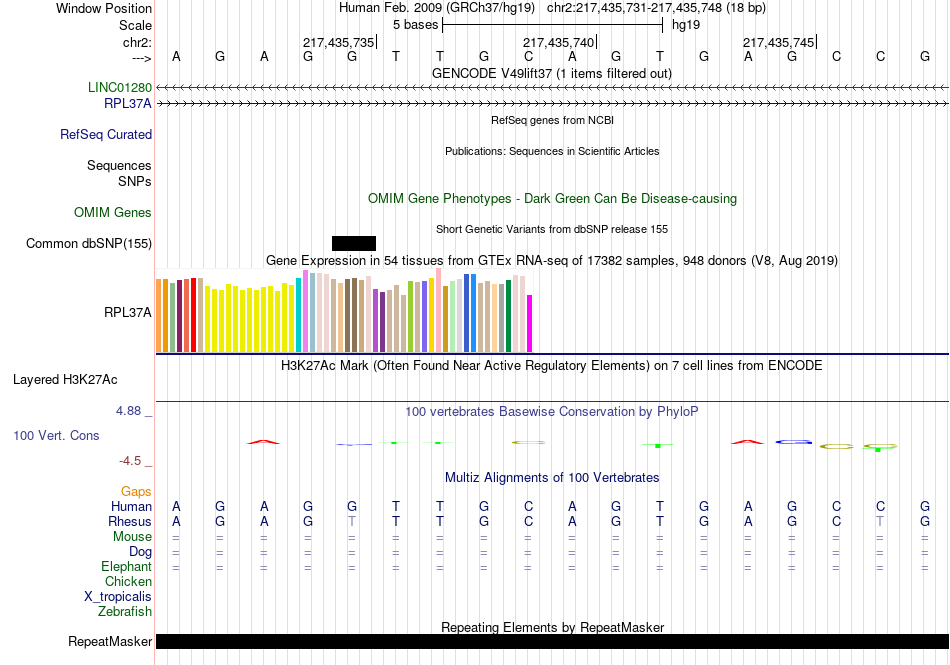
Task: Click the Gene Expression in 54 tissues title
Action: [x=552, y=260]
